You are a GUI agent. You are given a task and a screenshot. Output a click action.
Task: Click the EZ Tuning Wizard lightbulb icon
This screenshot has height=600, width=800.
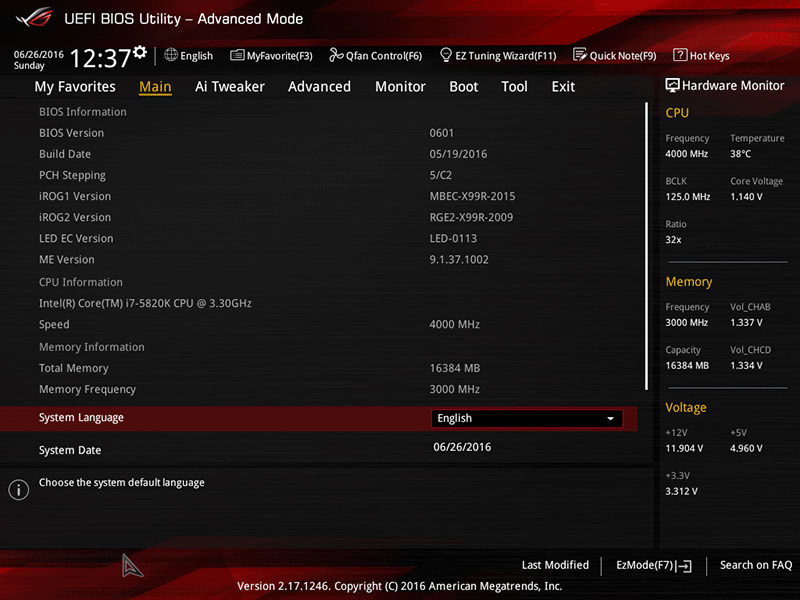pyautogui.click(x=445, y=55)
